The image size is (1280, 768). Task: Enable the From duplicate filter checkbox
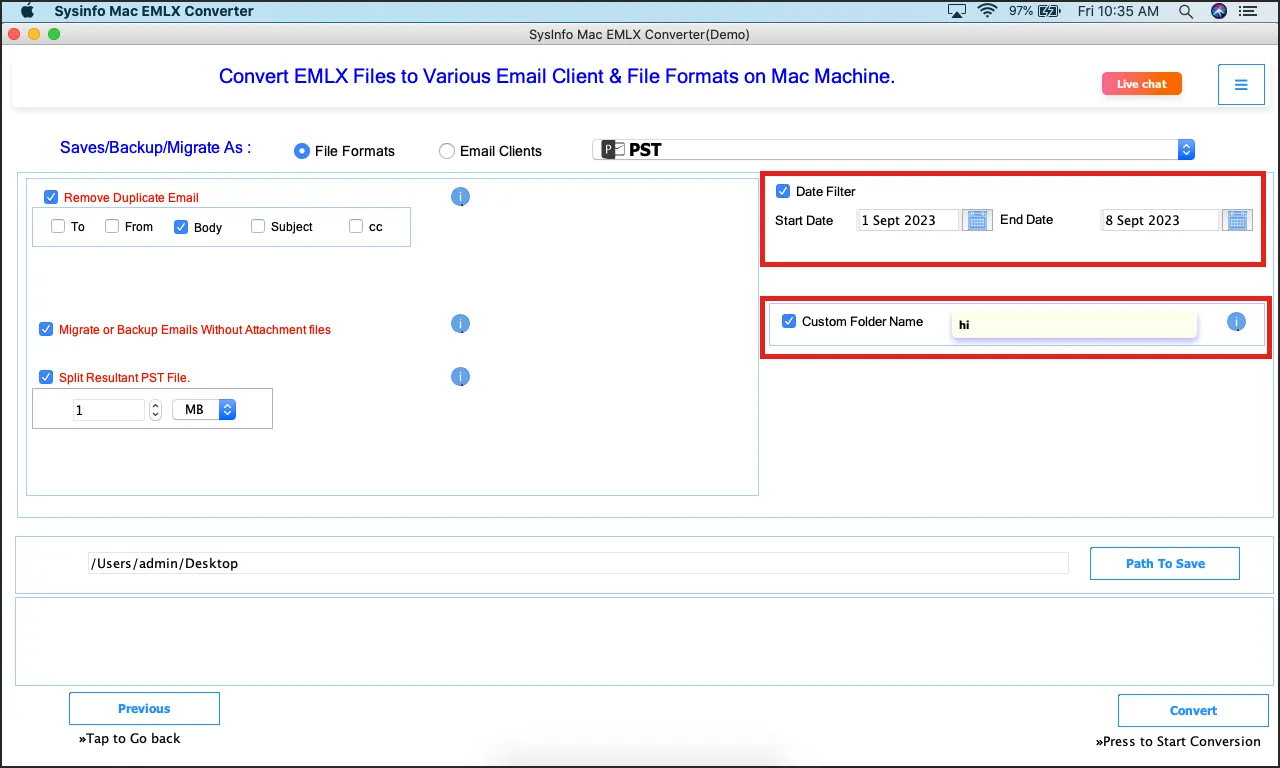112,226
